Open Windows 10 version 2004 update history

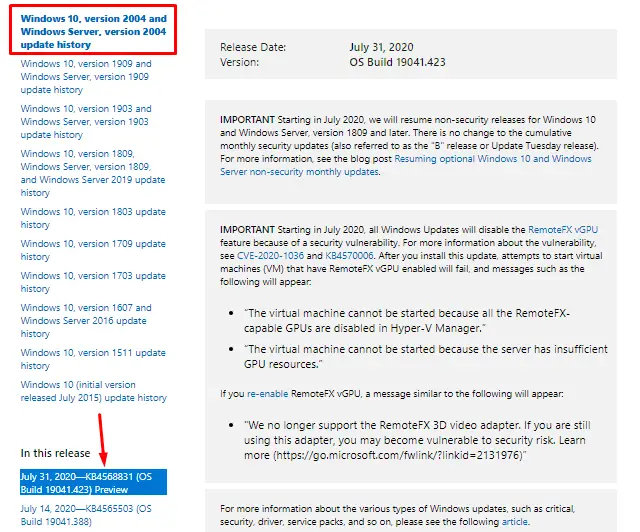(94, 31)
